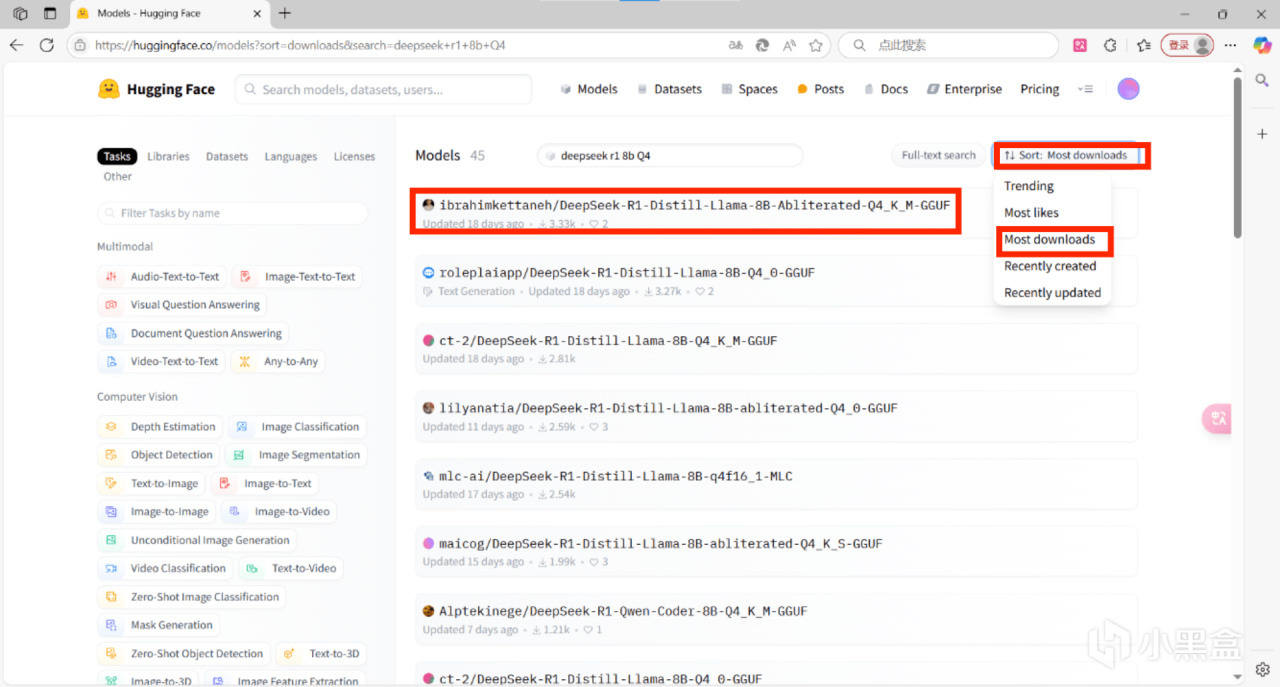The image size is (1280, 687).
Task: Focus the Hugging Face search field
Action: [x=383, y=89]
